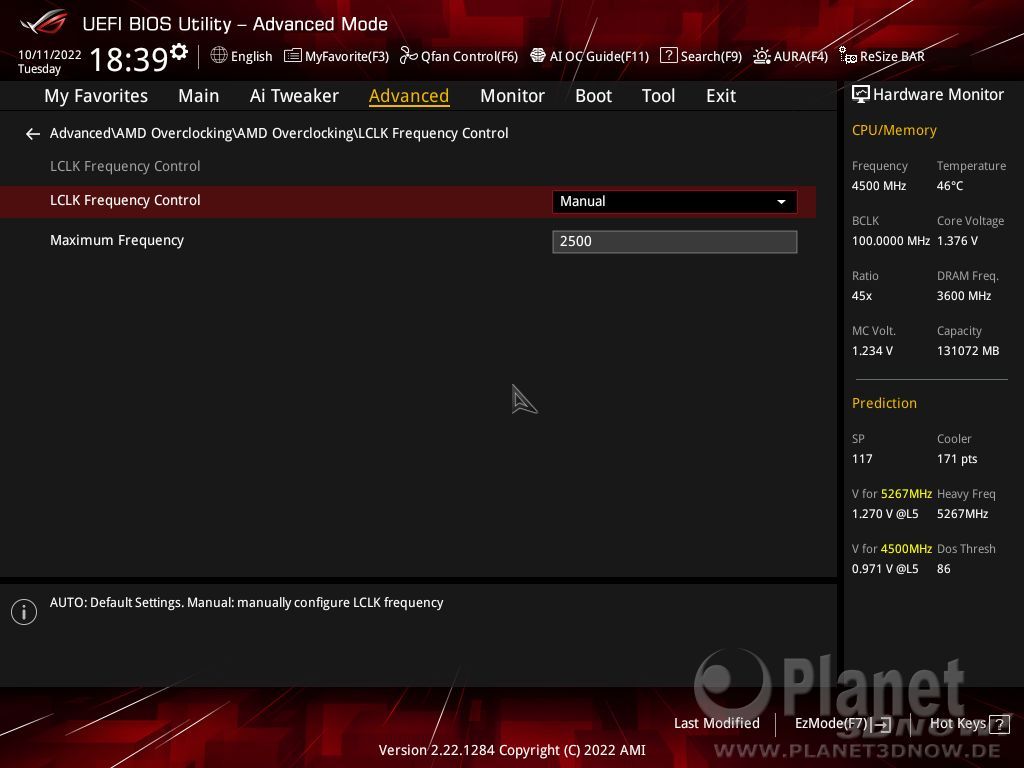Click the 4500 MHz frequency value
Image resolution: width=1024 pixels, height=768 pixels.
tap(878, 186)
